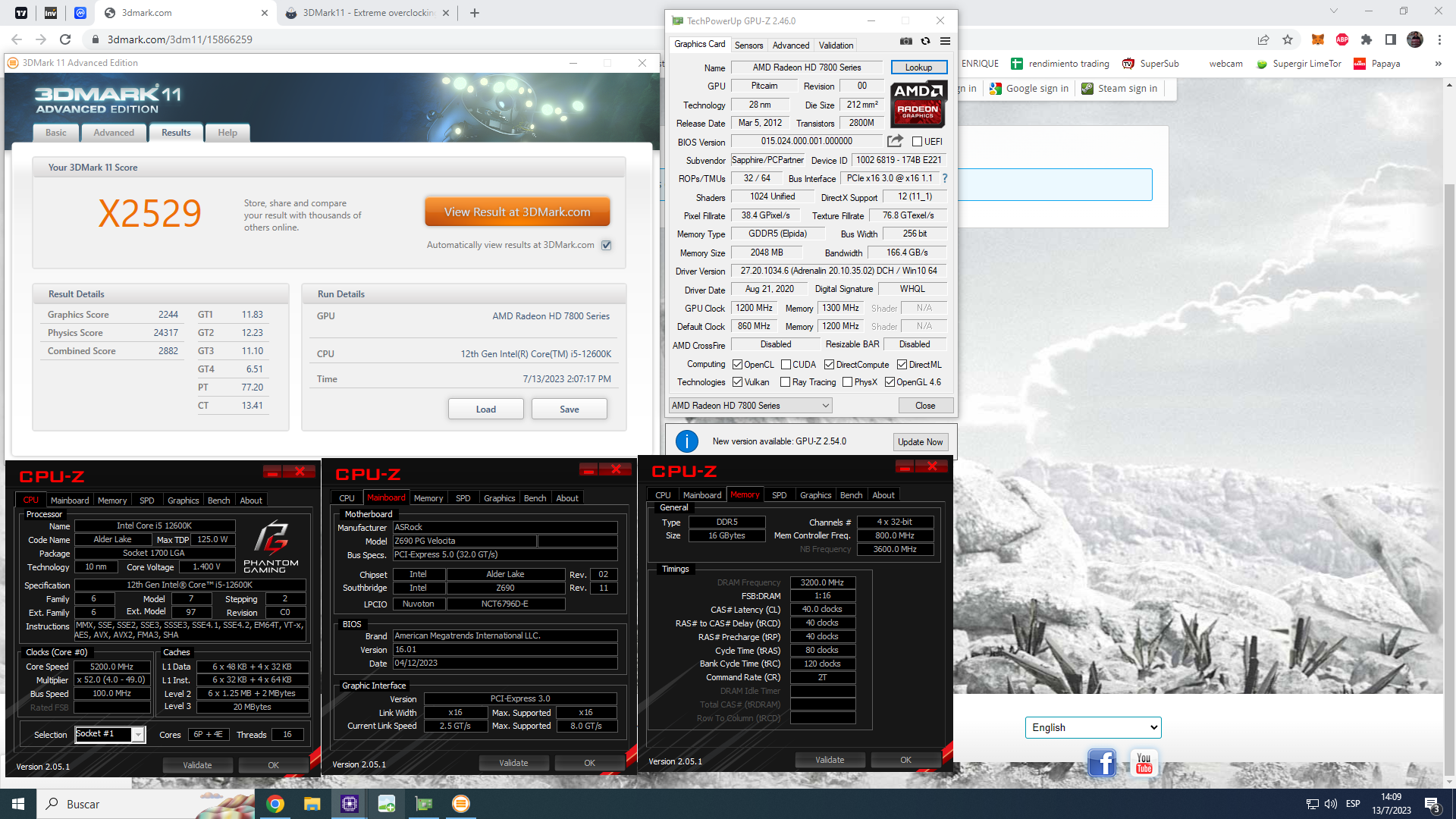Viewport: 1456px width, 819px height.
Task: Click the Lookup button in GPU-Z
Action: (x=918, y=67)
